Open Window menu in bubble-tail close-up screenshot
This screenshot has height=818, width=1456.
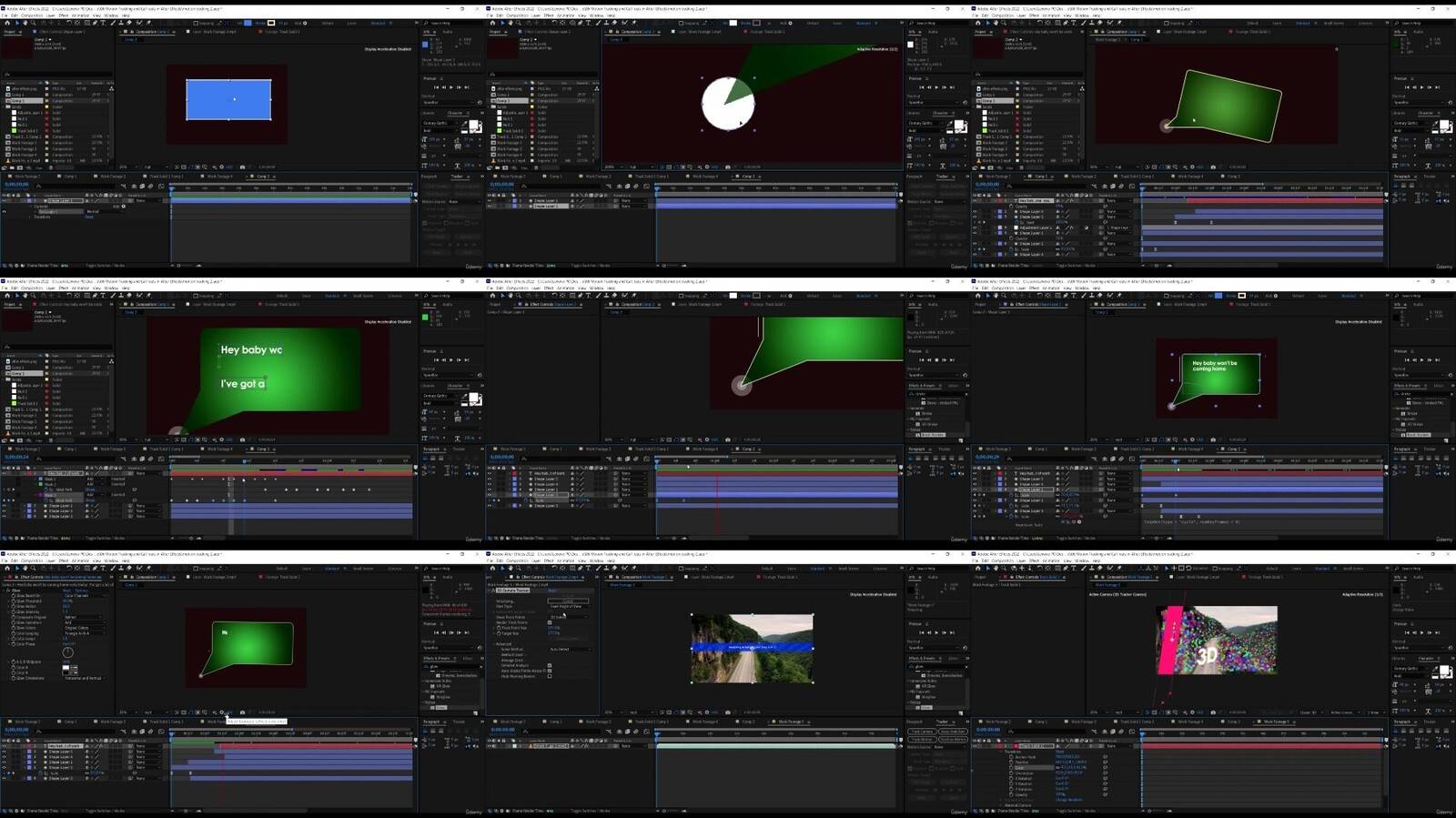[x=596, y=288]
